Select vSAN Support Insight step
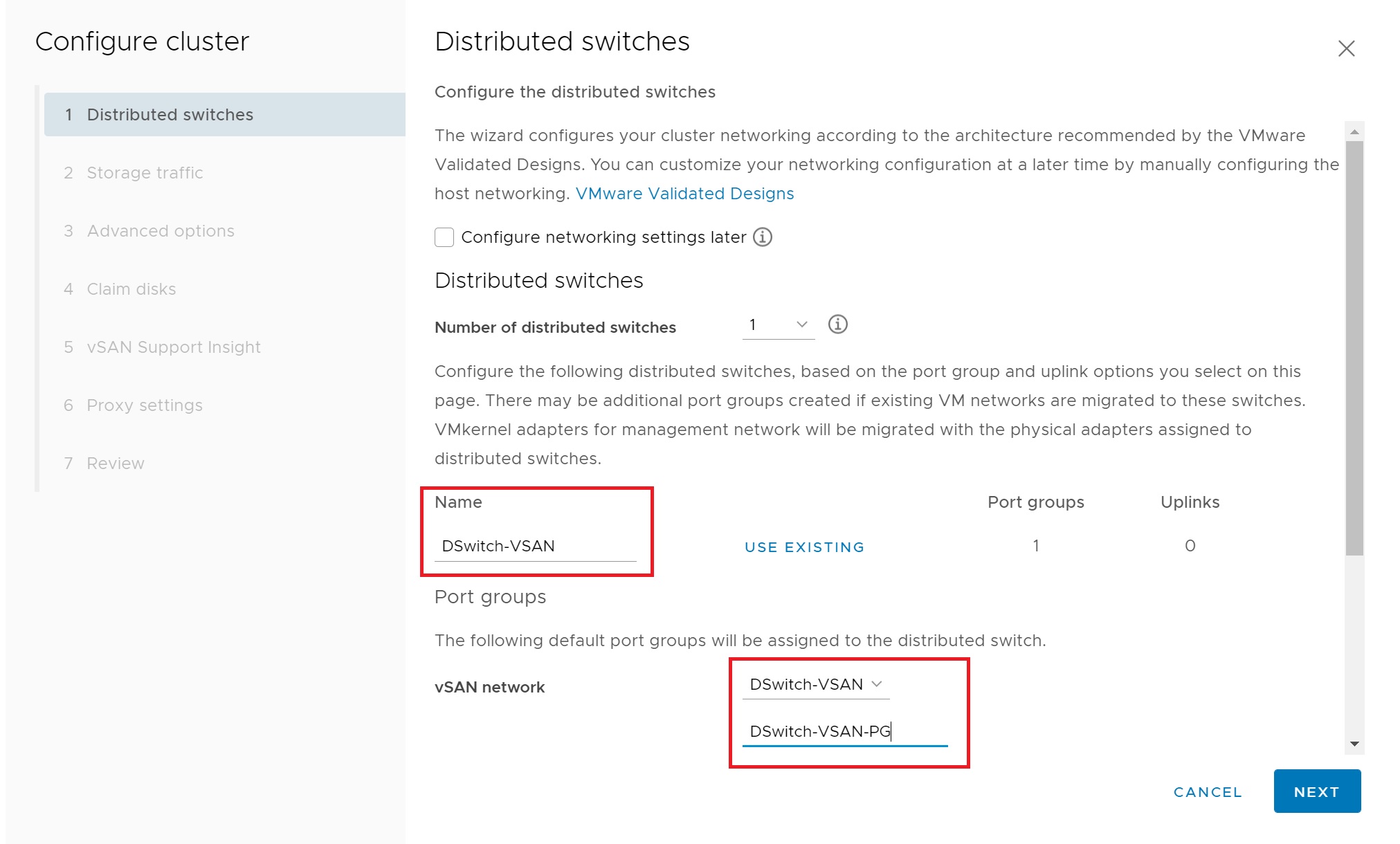 click(x=173, y=347)
